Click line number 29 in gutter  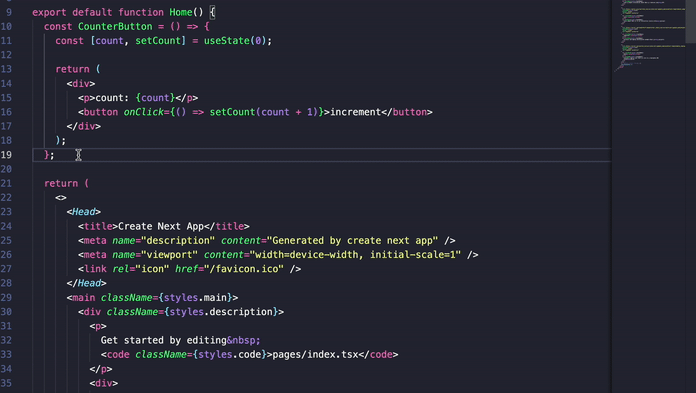[x=7, y=298]
